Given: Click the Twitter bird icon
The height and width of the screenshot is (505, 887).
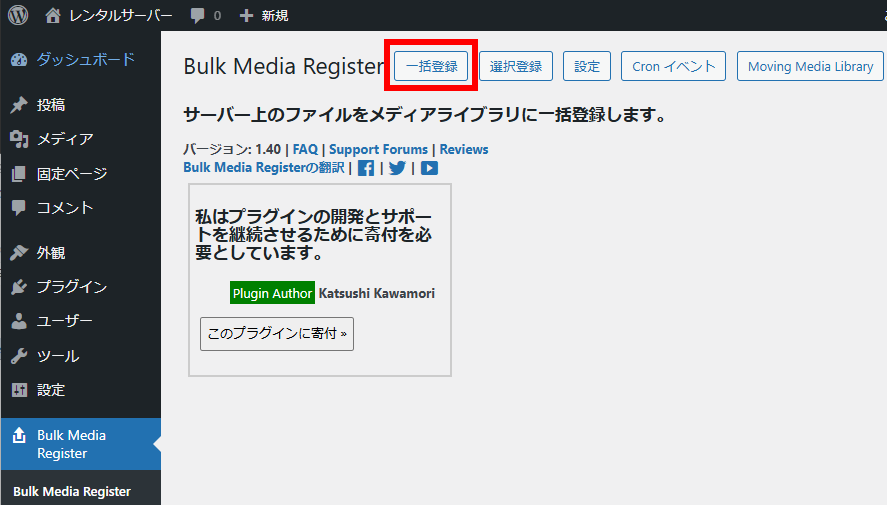Looking at the screenshot, I should pos(397,168).
